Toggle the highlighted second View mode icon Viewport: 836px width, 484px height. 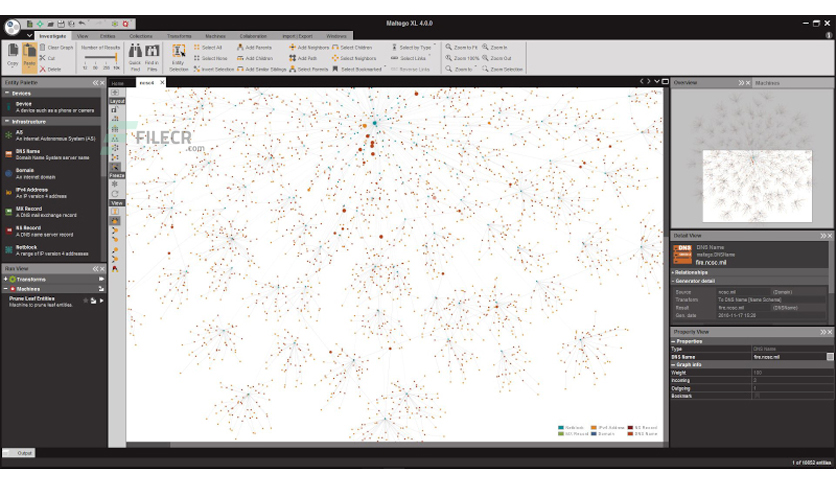(x=115, y=221)
